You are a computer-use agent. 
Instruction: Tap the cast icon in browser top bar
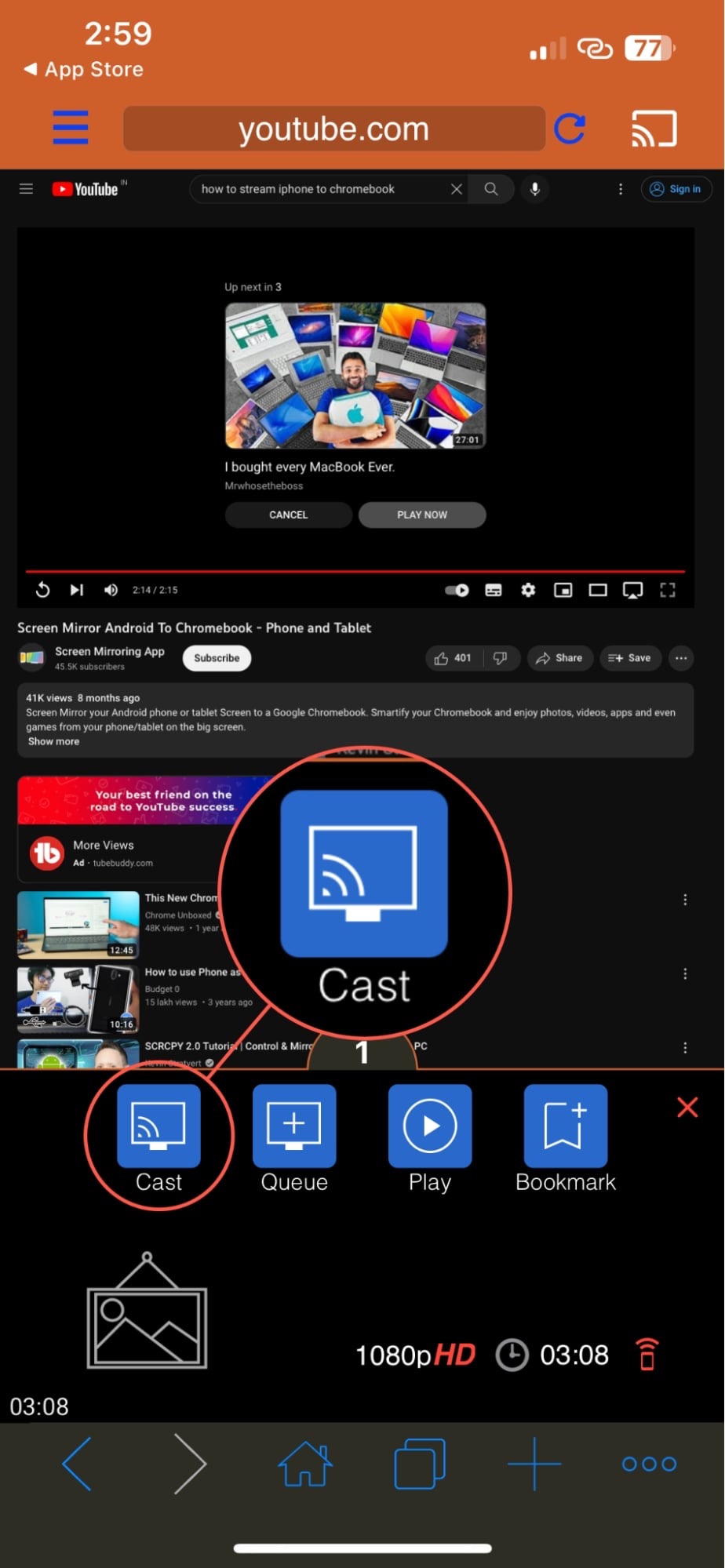(654, 129)
